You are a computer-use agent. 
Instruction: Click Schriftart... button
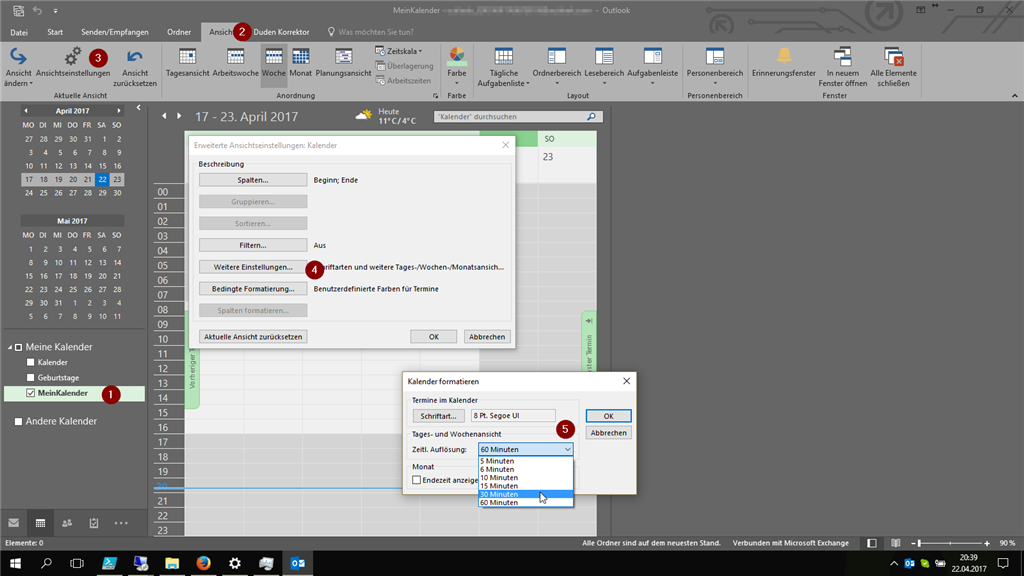click(438, 415)
